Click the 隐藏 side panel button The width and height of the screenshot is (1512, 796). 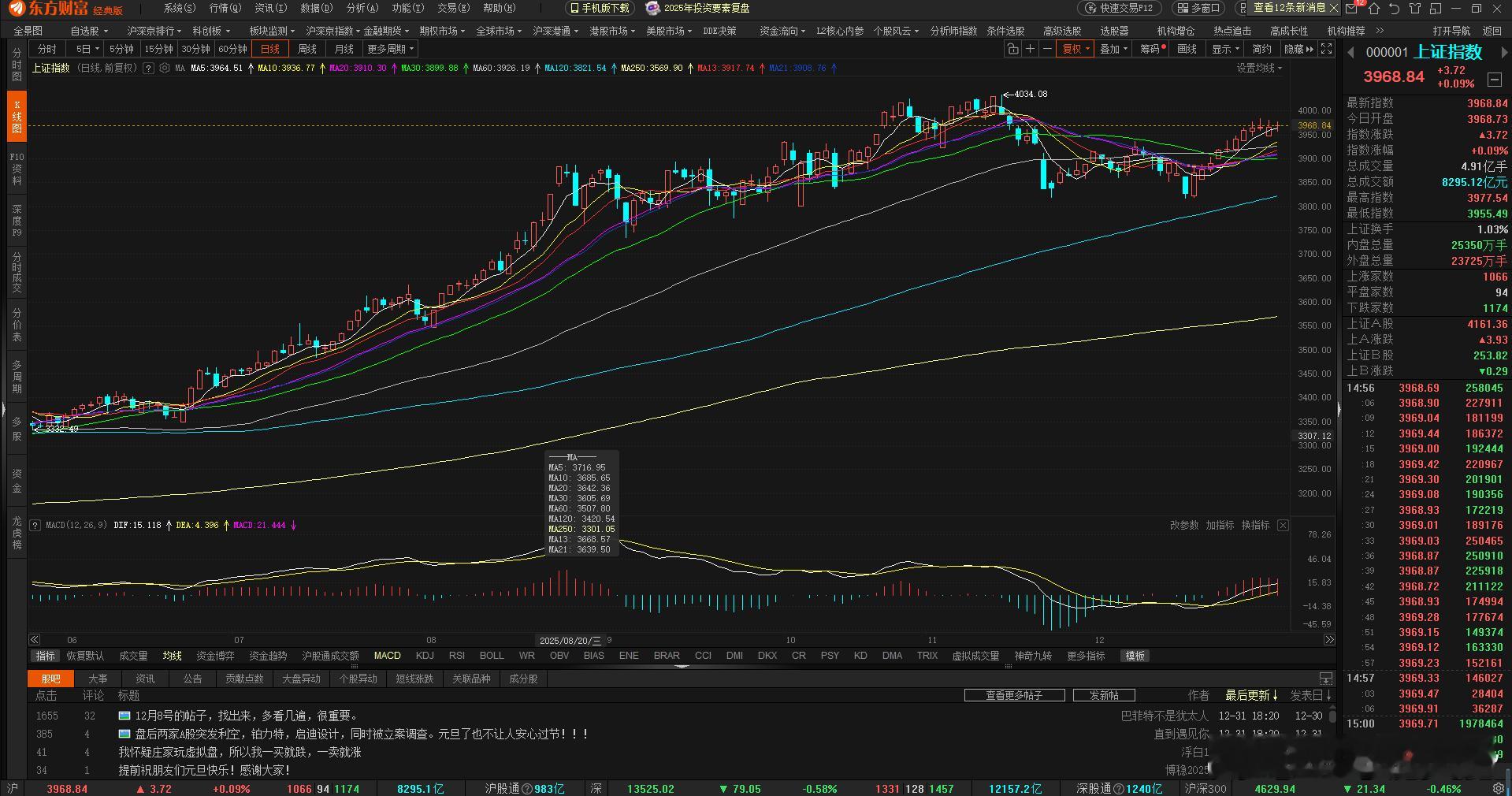point(1299,49)
